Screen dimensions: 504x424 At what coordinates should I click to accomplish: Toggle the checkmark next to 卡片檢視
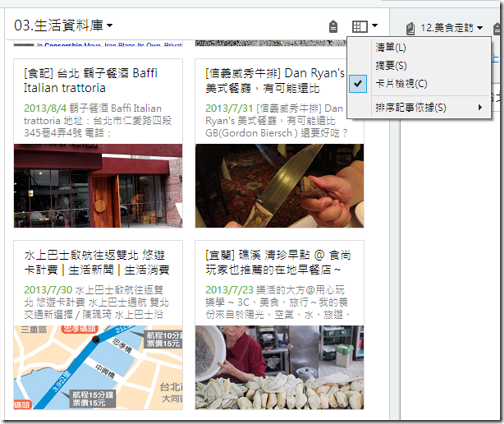pyautogui.click(x=358, y=83)
